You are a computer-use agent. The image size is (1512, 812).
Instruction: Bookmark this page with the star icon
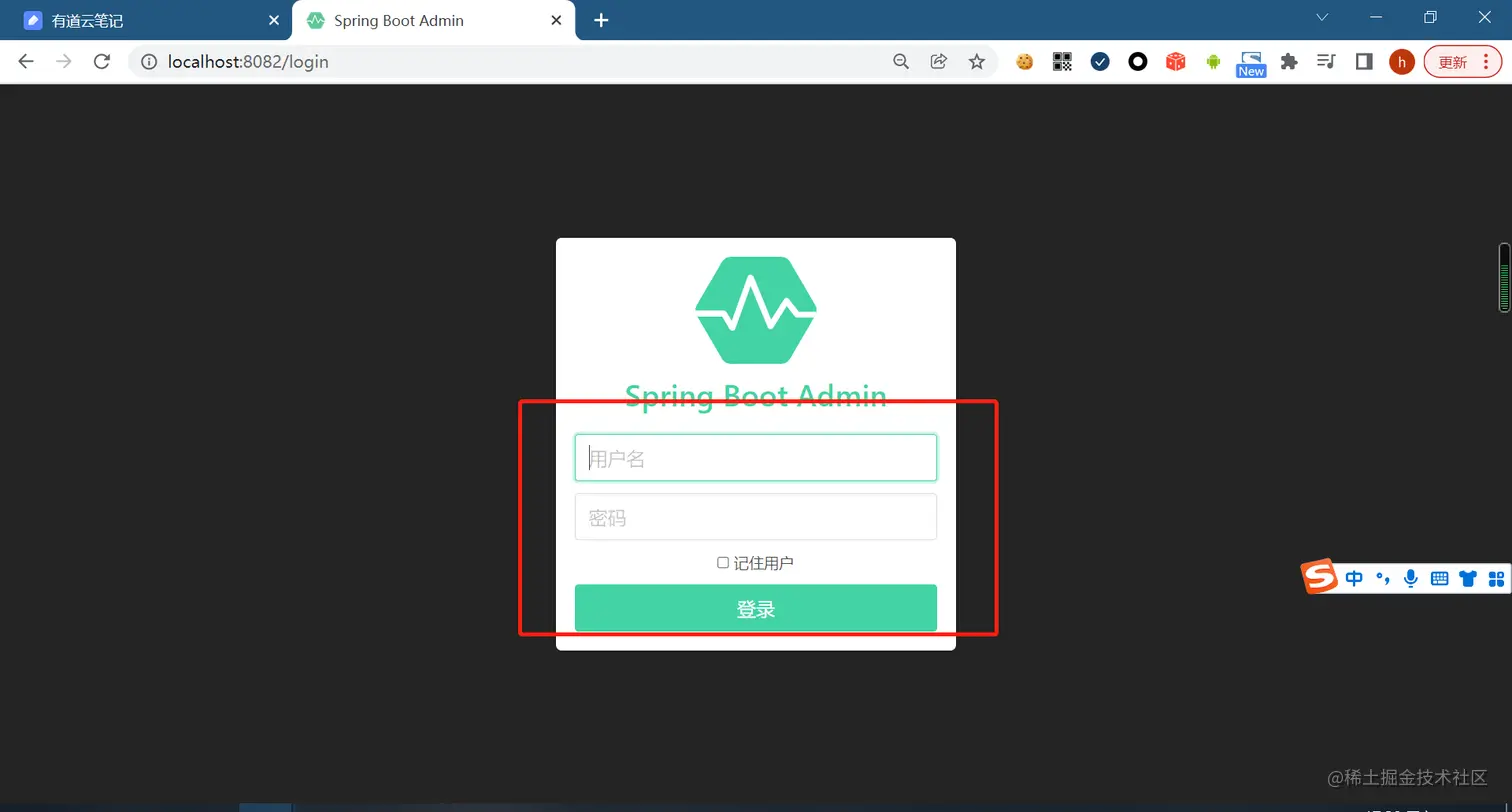[x=977, y=62]
